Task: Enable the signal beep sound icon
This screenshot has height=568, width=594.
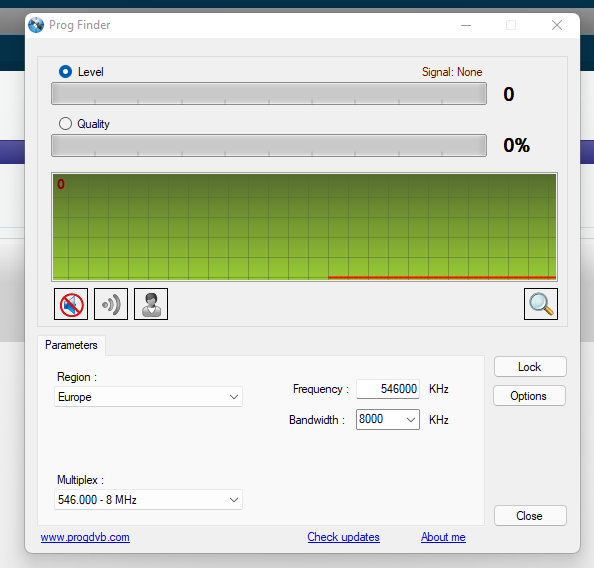Action: (111, 304)
